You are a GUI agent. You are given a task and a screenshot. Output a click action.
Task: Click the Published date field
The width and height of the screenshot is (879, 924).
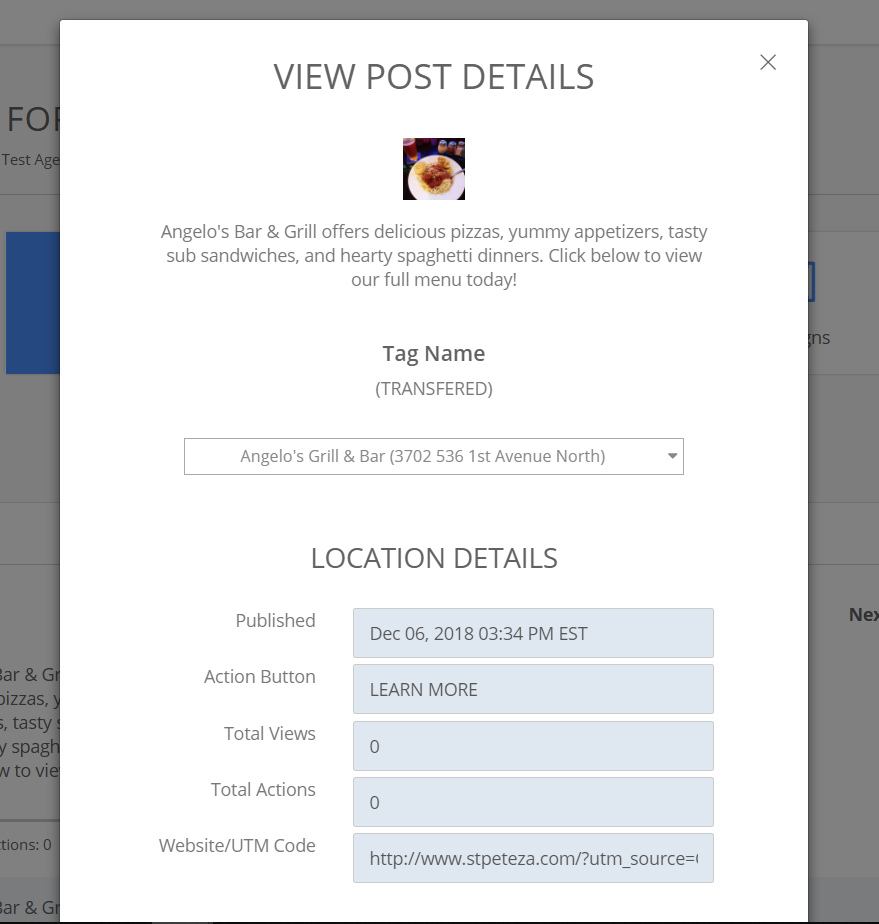coord(533,633)
